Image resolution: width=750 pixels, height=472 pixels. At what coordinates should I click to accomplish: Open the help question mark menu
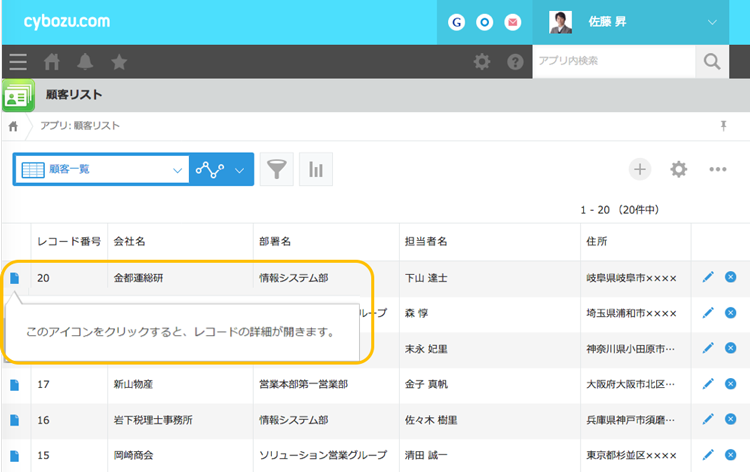(515, 62)
